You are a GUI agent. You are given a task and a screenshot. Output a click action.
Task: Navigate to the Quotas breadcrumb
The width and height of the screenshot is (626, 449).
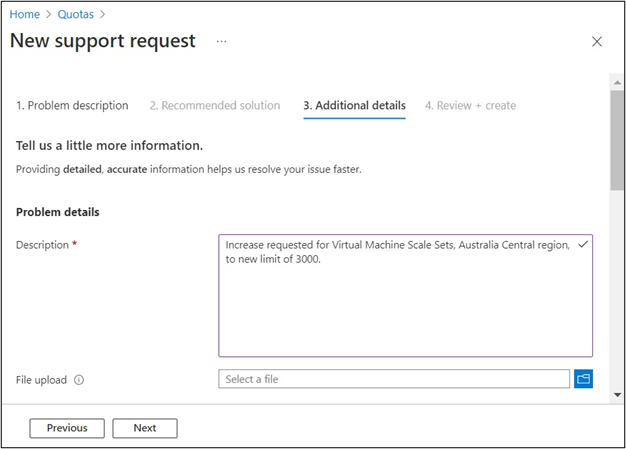(x=77, y=14)
